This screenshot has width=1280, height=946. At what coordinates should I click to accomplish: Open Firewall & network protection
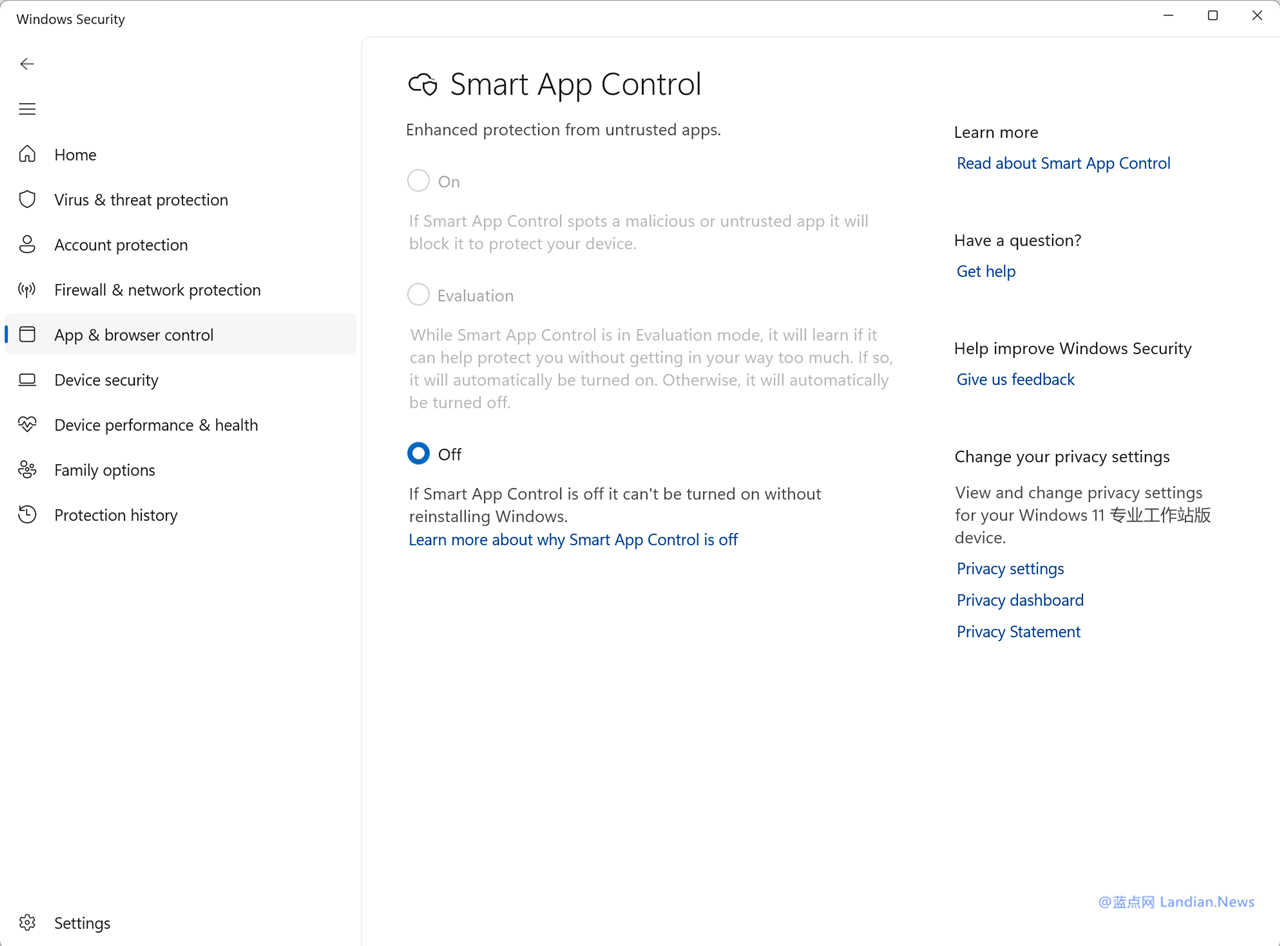tap(180, 289)
